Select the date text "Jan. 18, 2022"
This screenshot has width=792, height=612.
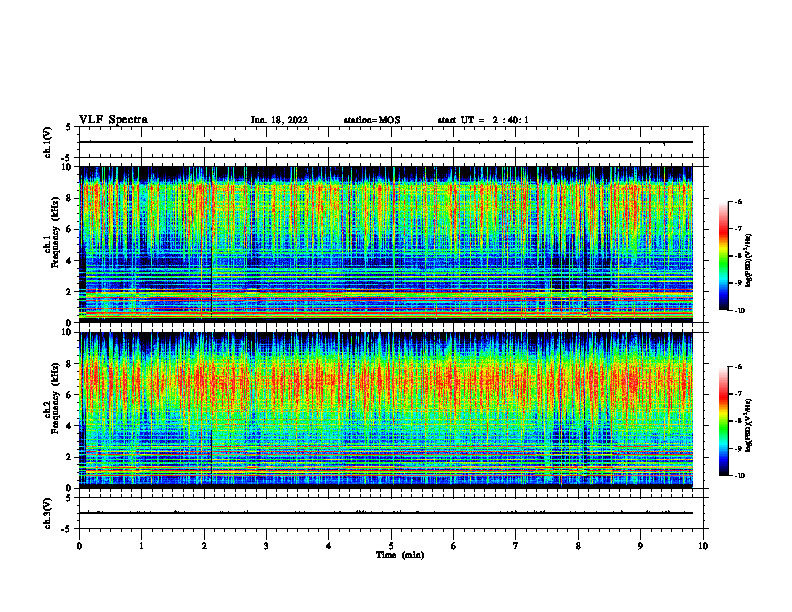(279, 120)
